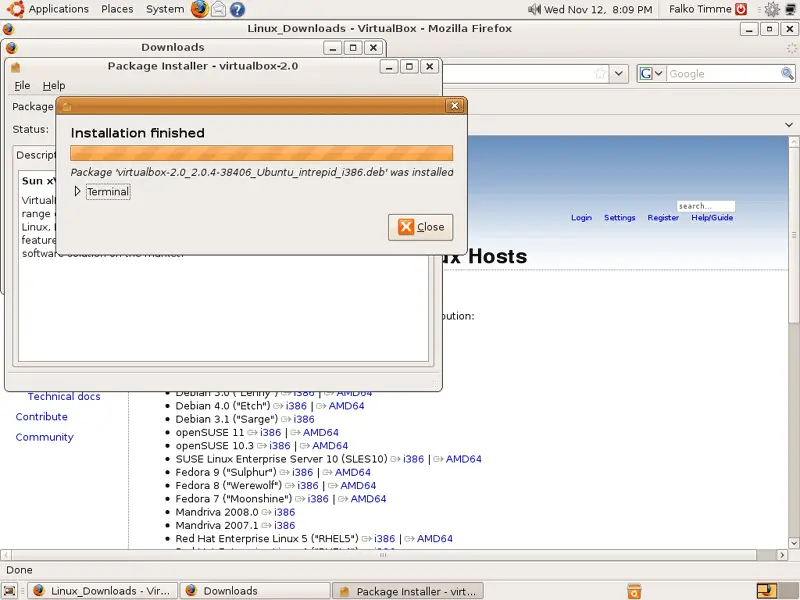
Task: Click the chevron dropdown below the search bar
Action: pos(789,125)
